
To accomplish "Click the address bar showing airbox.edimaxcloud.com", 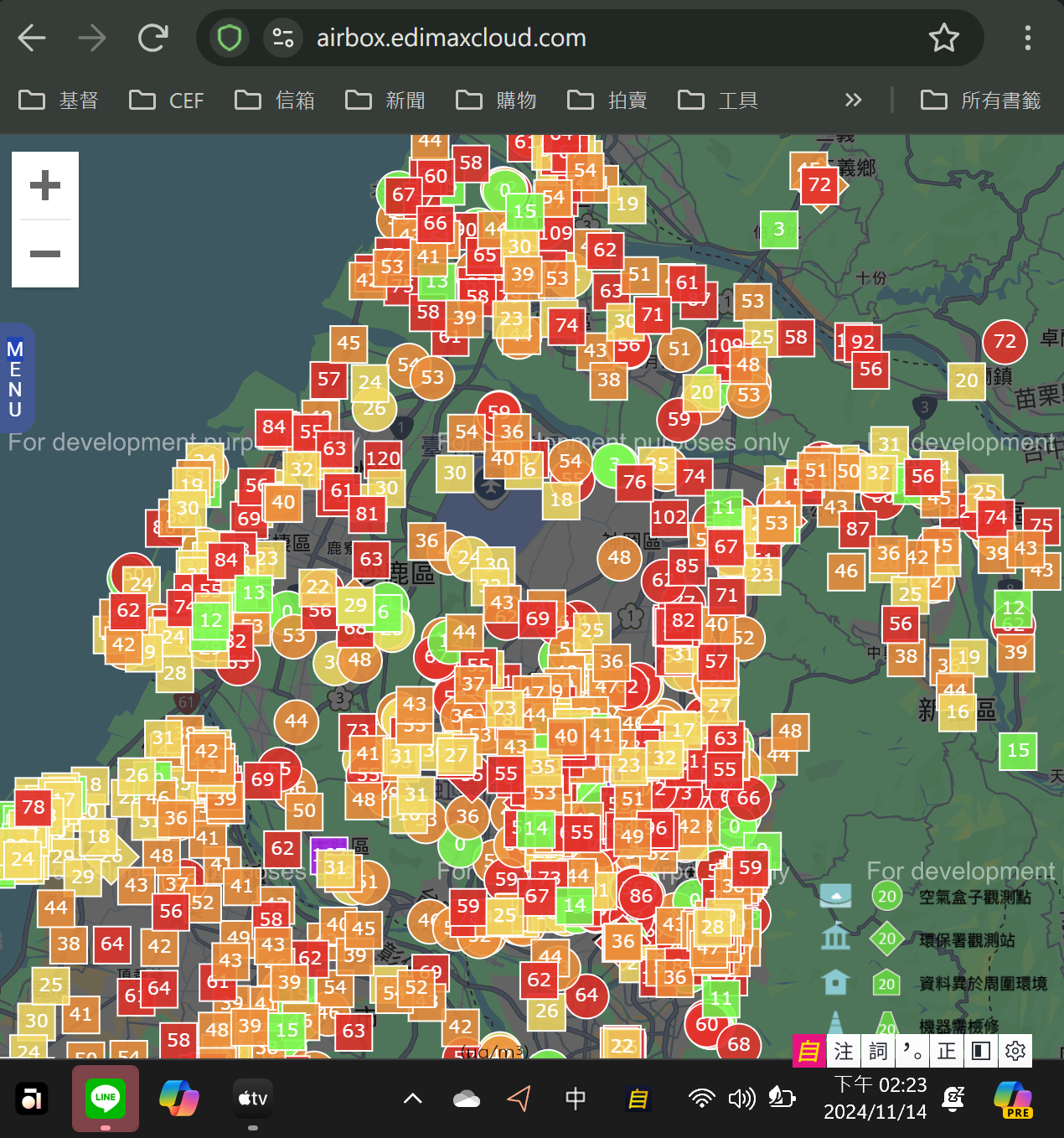I will (590, 38).
